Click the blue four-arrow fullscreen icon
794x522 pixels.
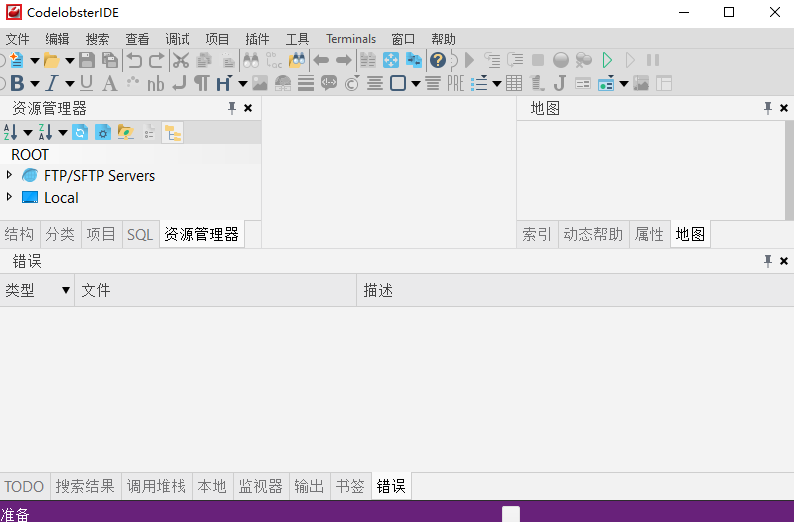(x=390, y=60)
